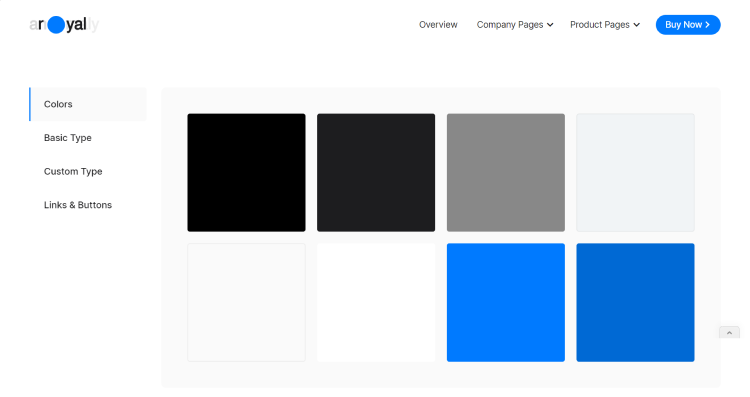
Task: Click the blue circle logo icon
Action: click(x=56, y=25)
